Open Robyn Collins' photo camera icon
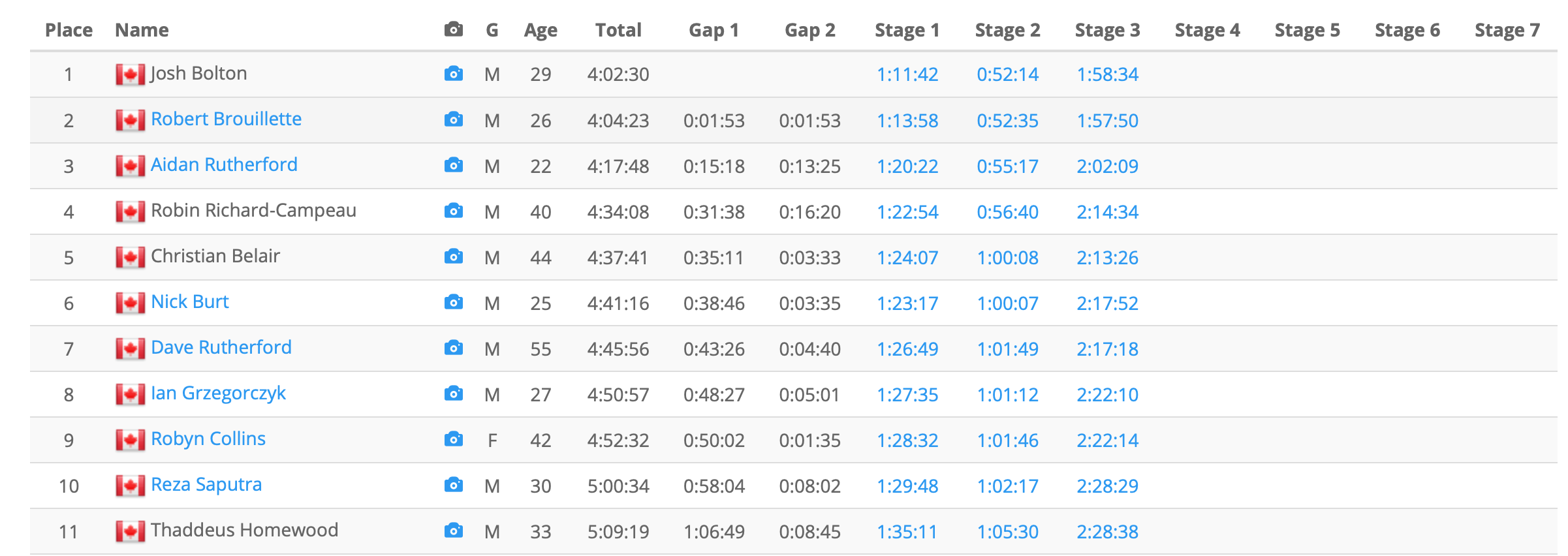Screen dimensions: 1568x556 coord(453,439)
